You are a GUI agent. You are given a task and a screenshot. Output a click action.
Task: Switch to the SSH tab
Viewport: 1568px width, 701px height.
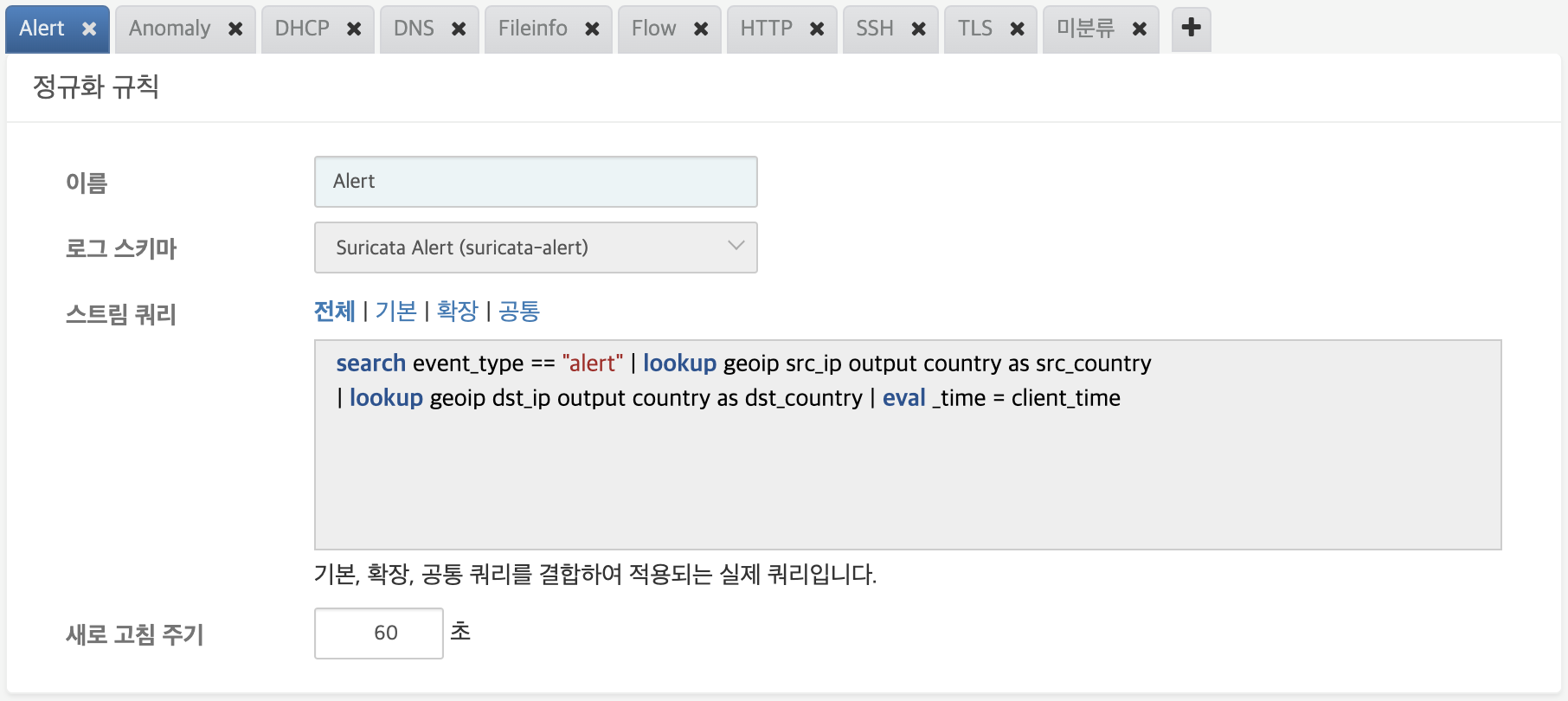(x=875, y=29)
